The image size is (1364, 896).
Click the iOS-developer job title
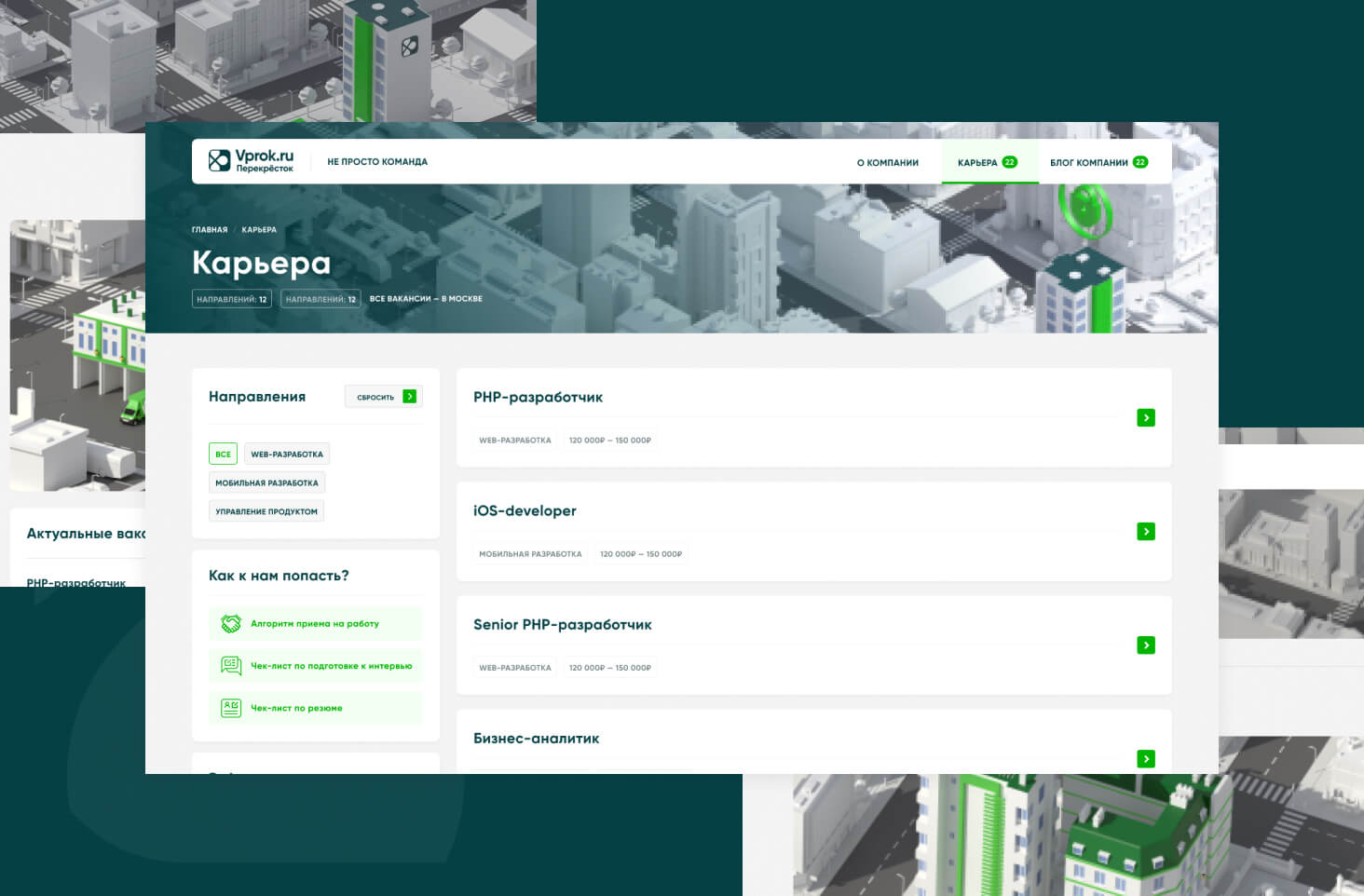(x=525, y=511)
